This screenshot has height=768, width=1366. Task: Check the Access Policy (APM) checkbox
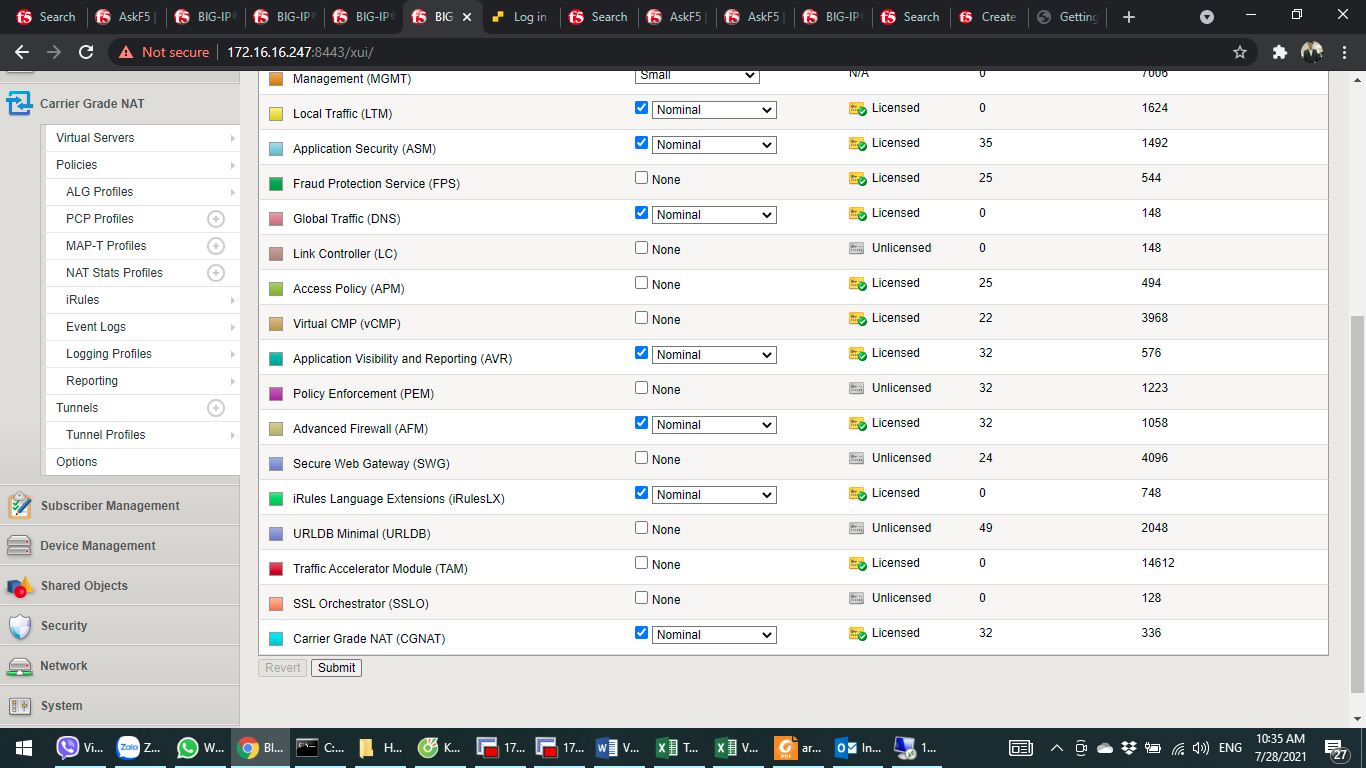tap(642, 283)
